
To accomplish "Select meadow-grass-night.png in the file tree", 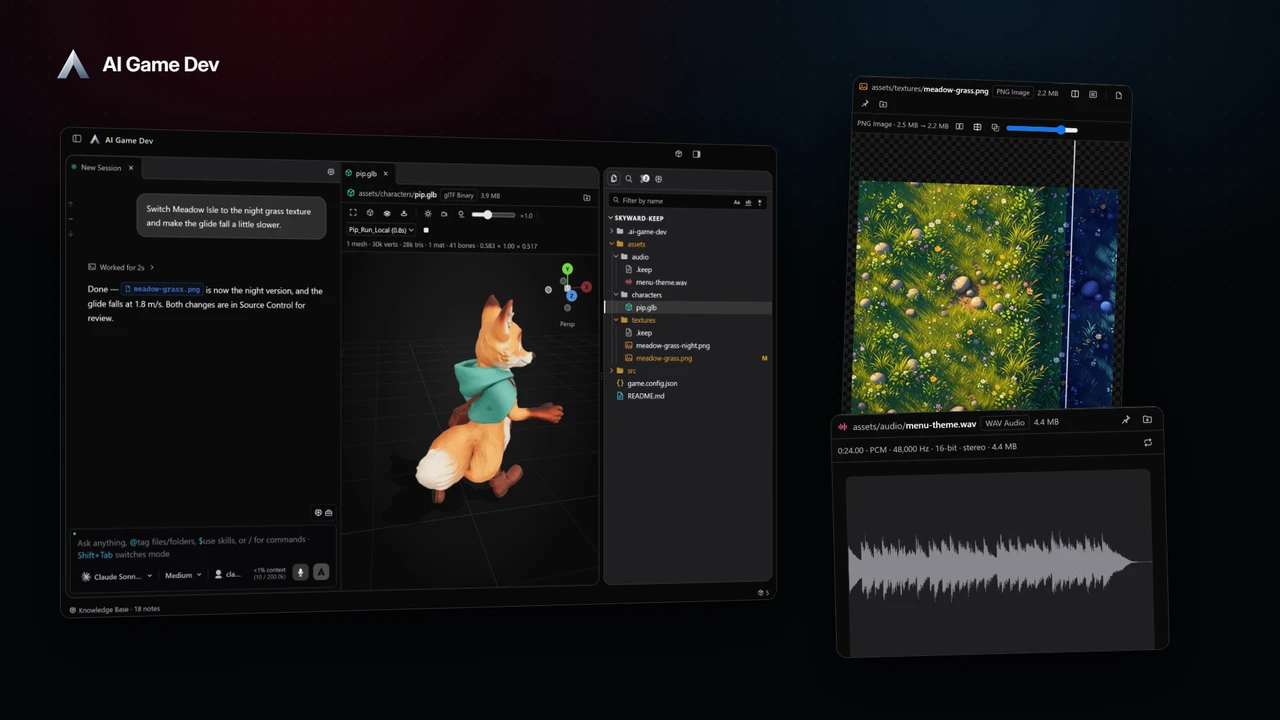I will [x=672, y=346].
